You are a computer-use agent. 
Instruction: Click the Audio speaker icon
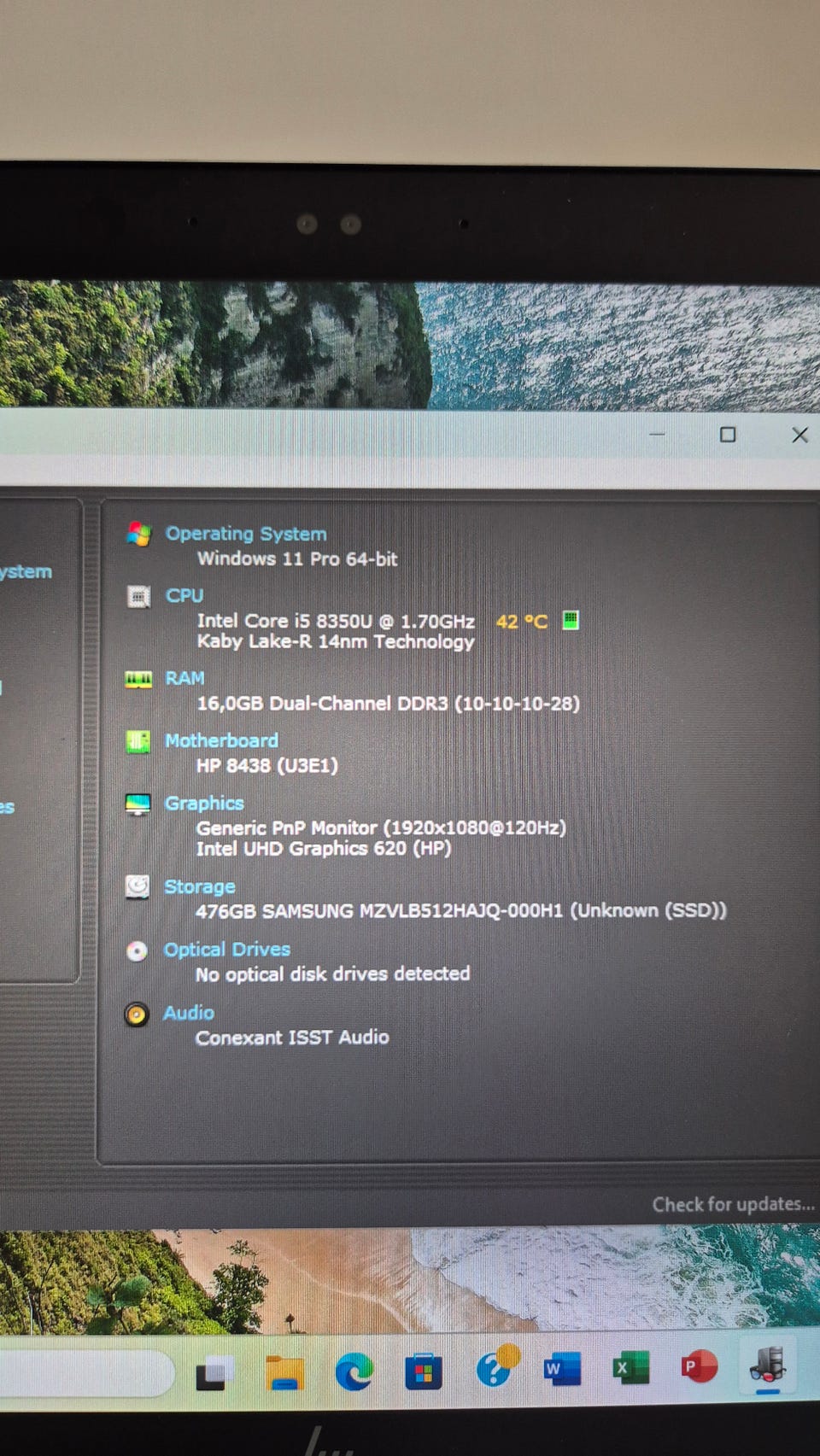click(x=137, y=1014)
